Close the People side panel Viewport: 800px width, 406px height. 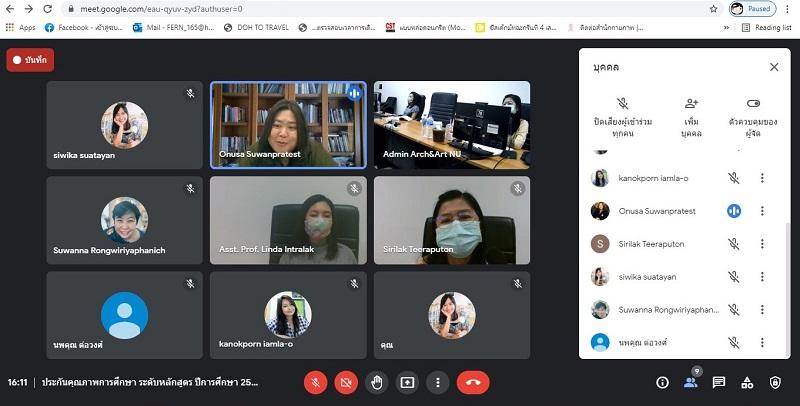tap(774, 67)
